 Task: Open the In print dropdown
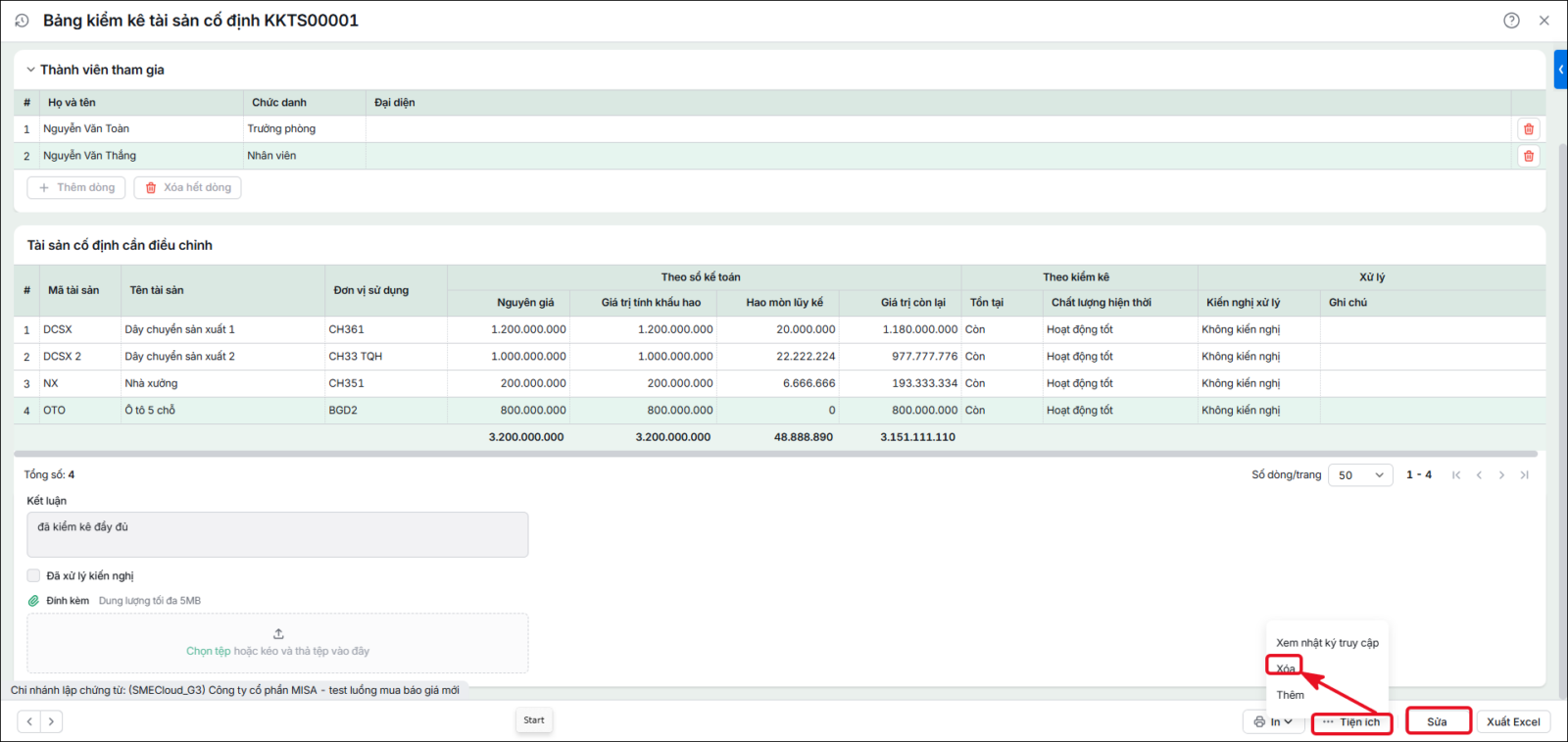pyautogui.click(x=1273, y=721)
